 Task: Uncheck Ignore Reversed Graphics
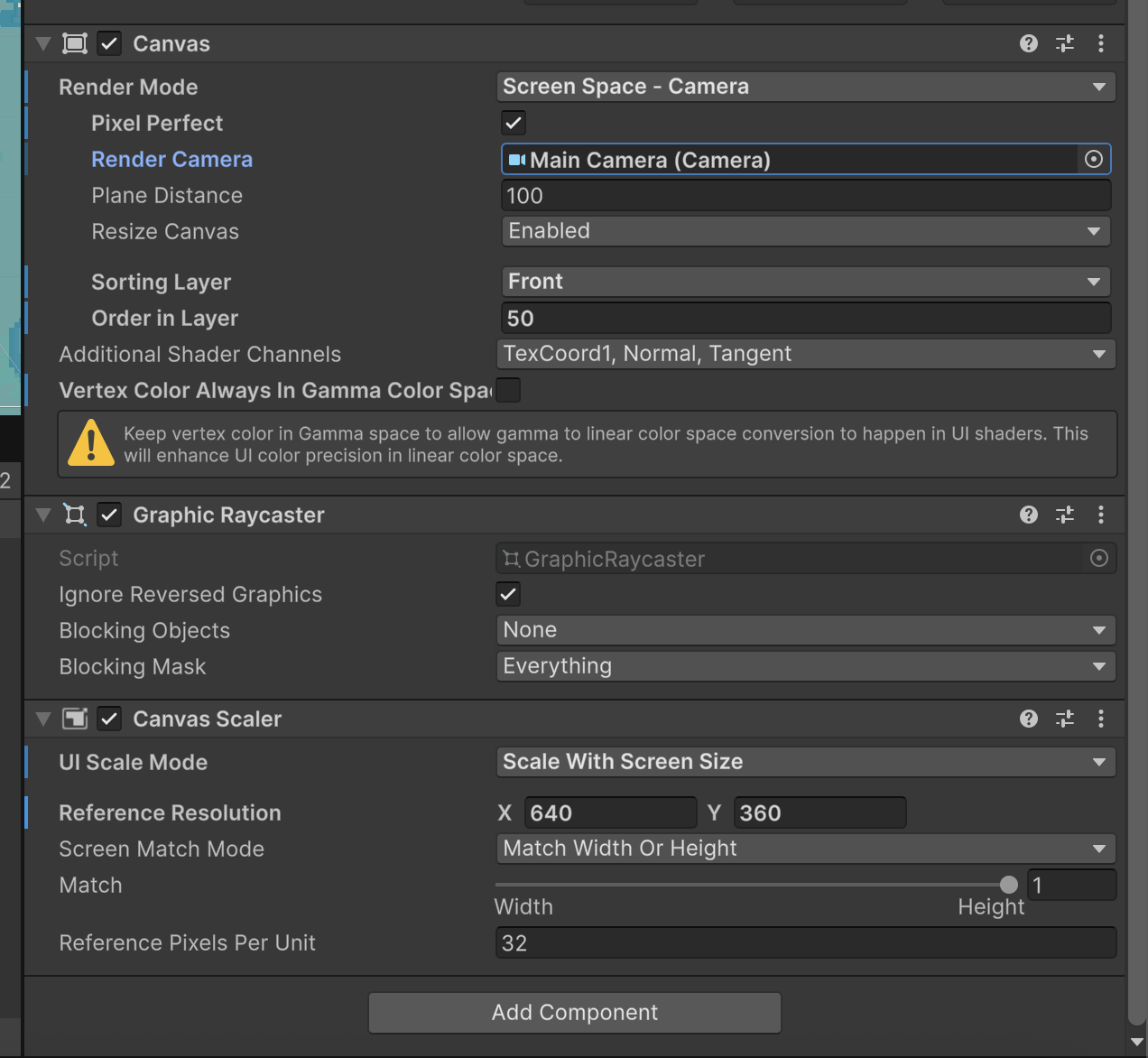(x=508, y=594)
